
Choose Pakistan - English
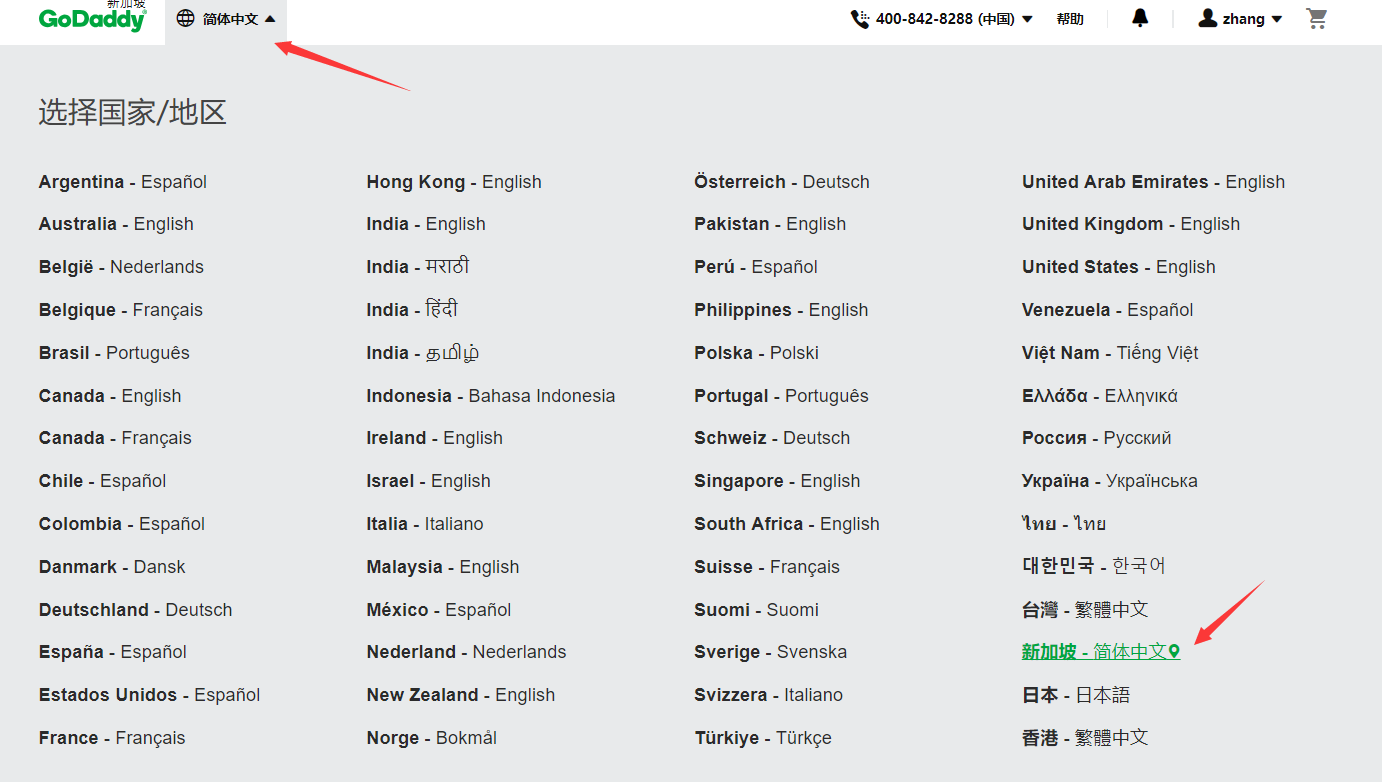point(770,224)
